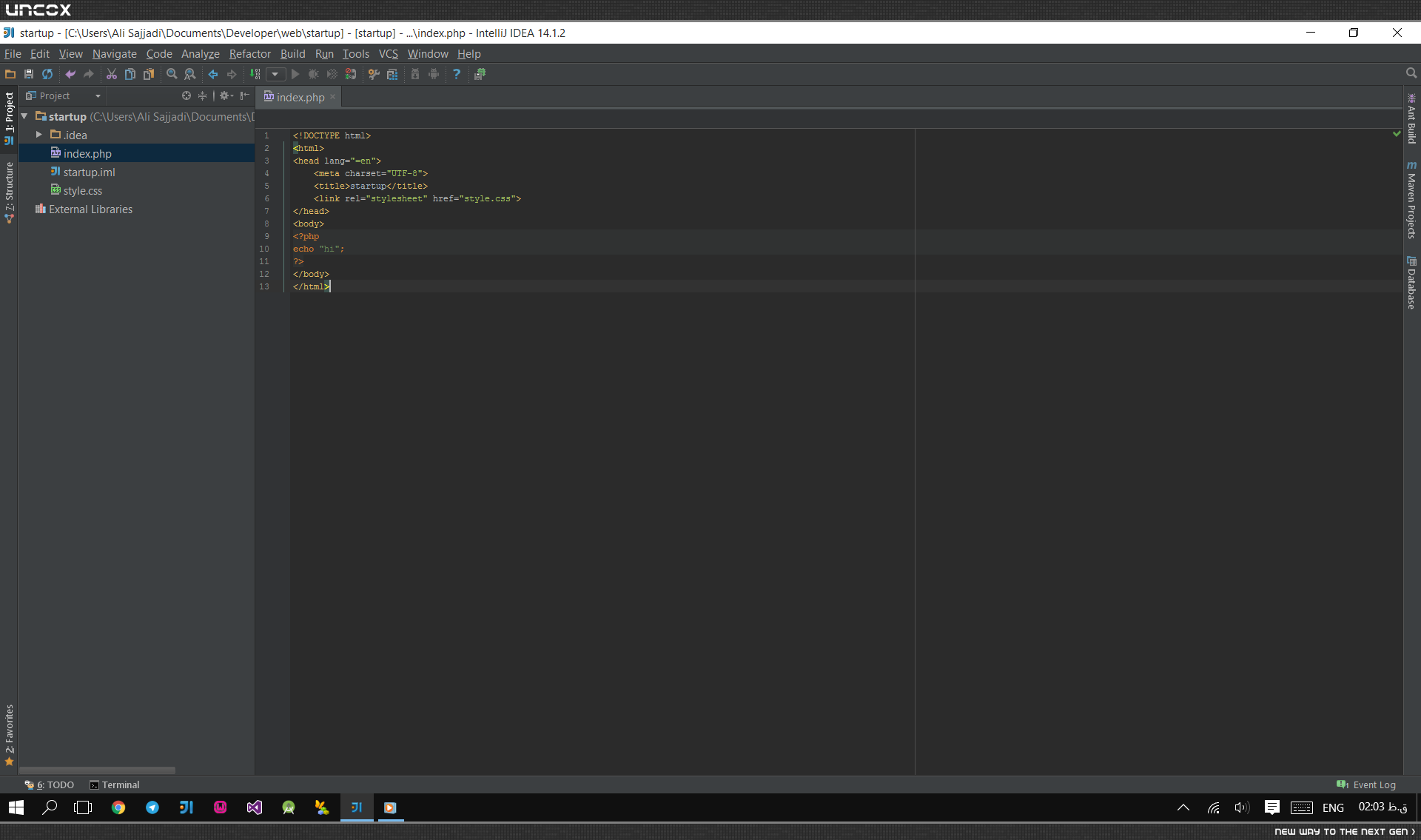
Task: Click Scroll from Source target icon
Action: coord(187,95)
